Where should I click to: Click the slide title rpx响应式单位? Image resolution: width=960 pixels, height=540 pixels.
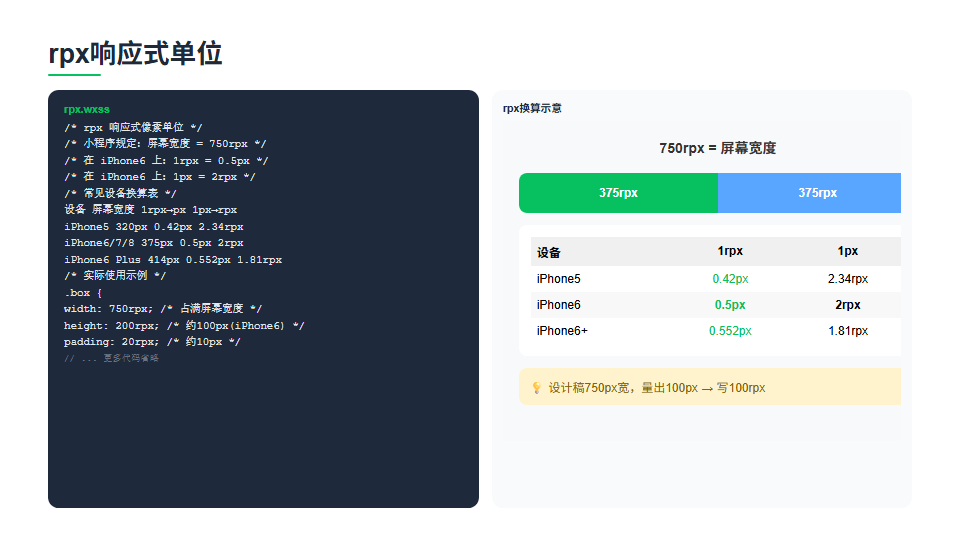point(135,54)
